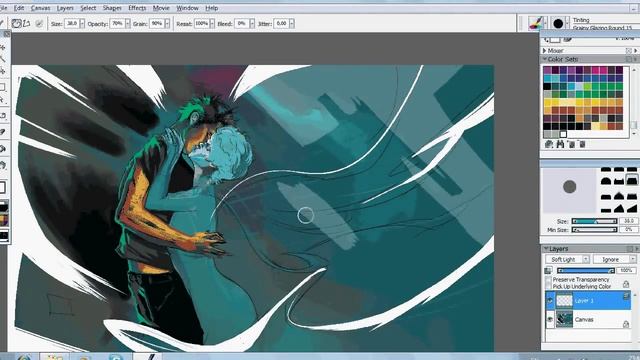
Task: Open the Window menu
Action: 187,8
